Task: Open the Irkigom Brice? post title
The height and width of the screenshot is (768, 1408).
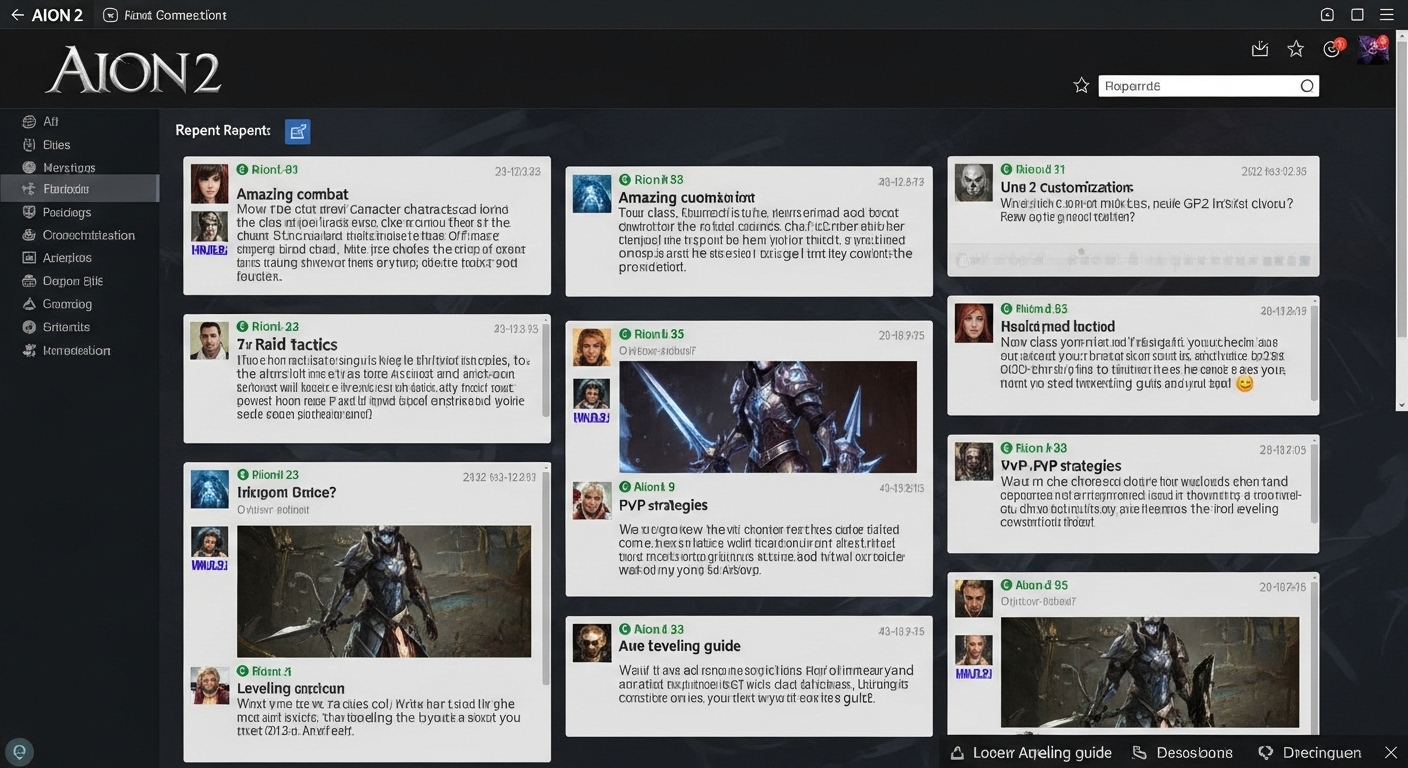Action: [286, 492]
